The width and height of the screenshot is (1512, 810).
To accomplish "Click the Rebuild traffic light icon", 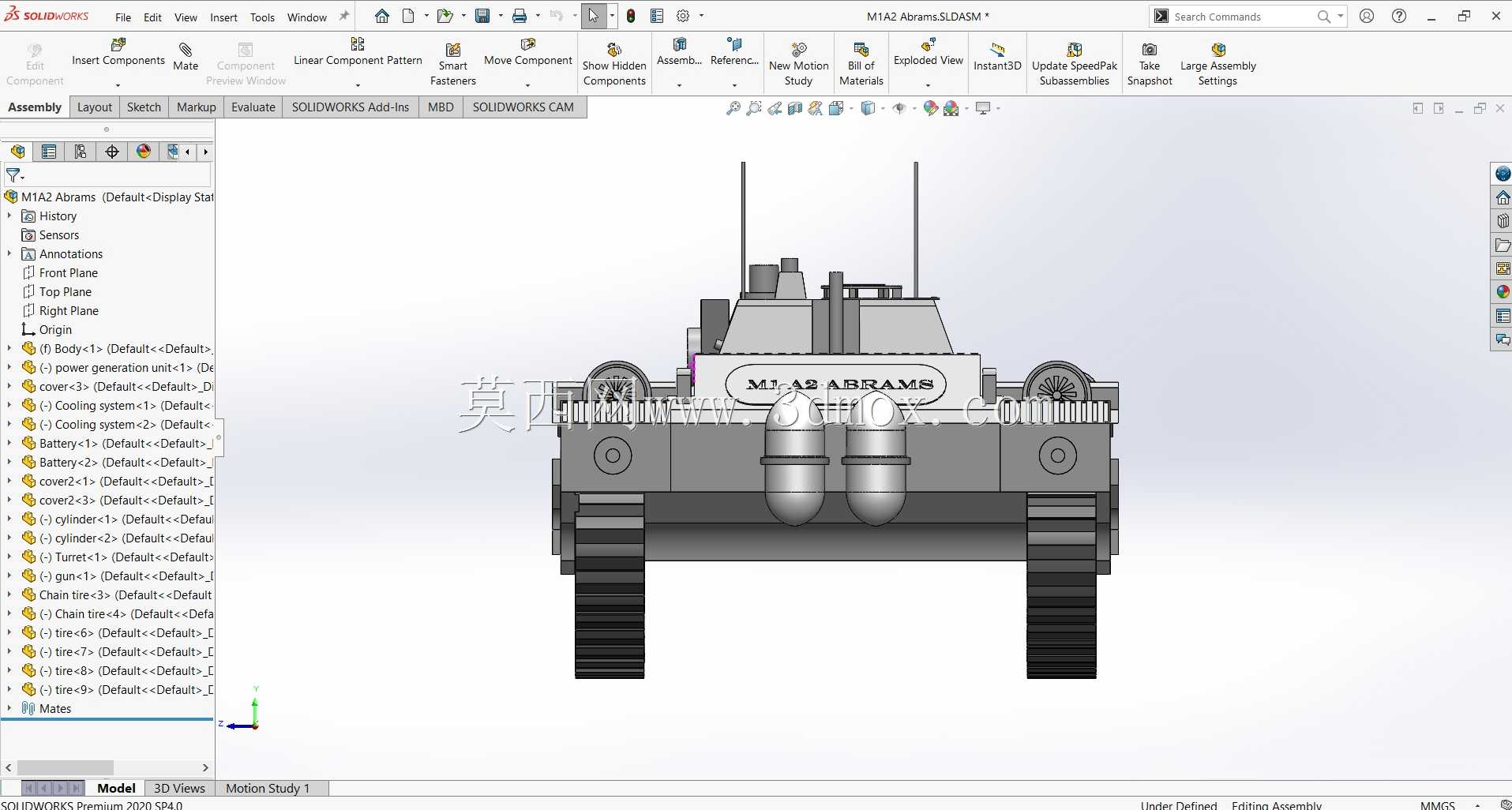I will pos(631,16).
